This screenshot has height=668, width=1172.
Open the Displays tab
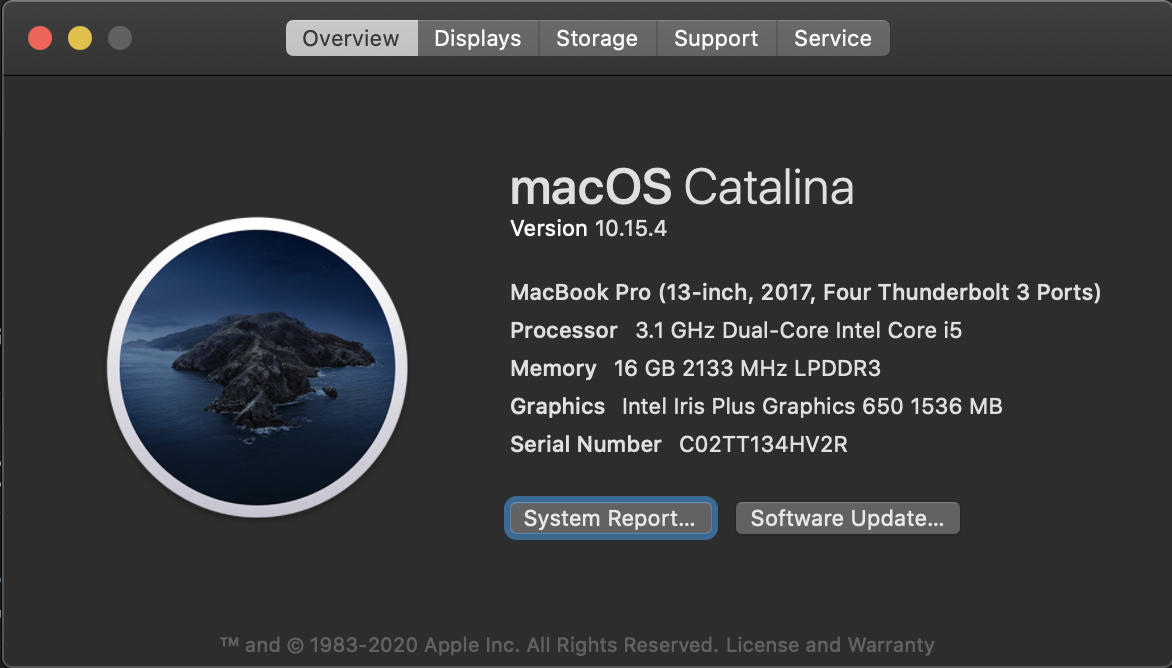pos(478,38)
